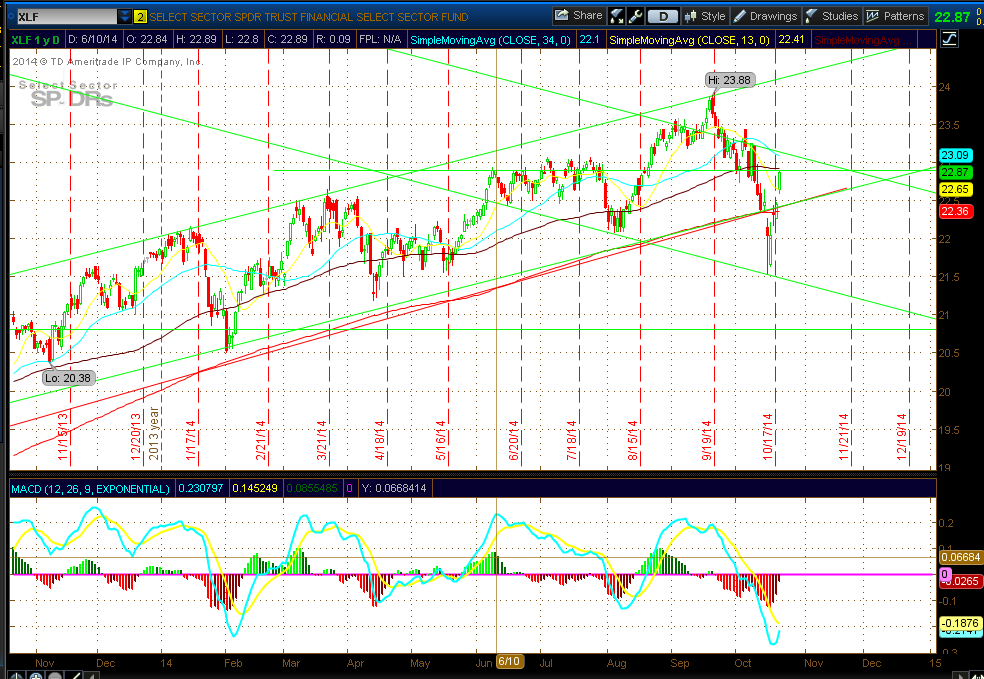Click the zoom-in magnifier at bottom left

coord(35,674)
